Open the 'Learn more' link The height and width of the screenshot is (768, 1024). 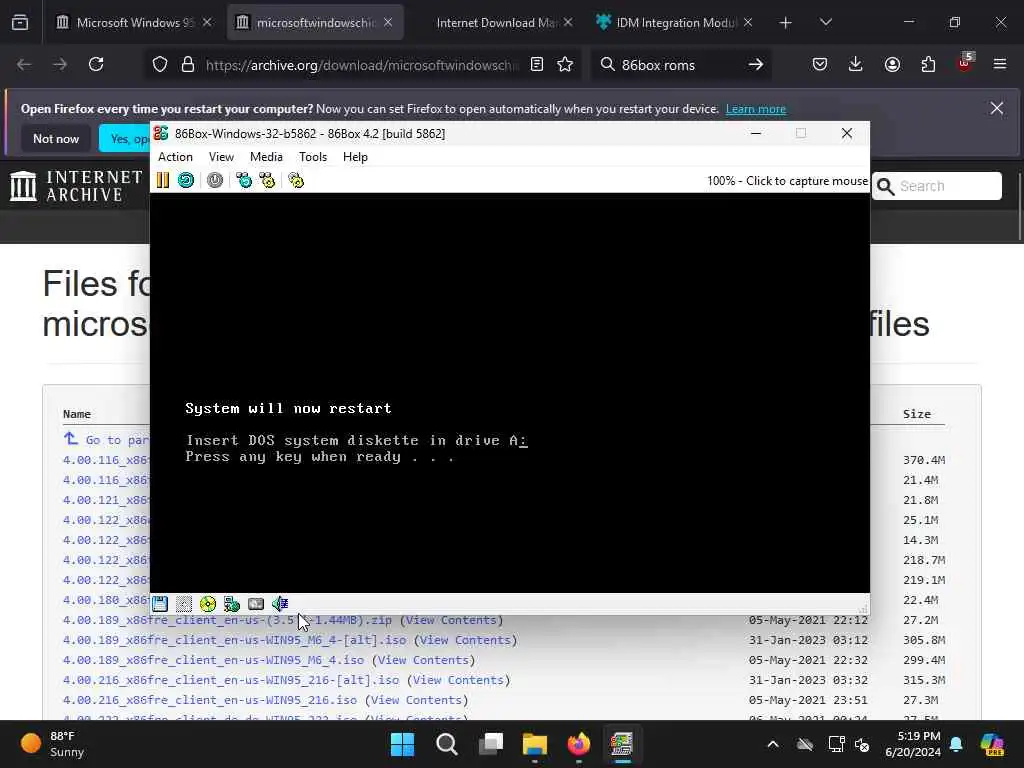[x=756, y=109]
